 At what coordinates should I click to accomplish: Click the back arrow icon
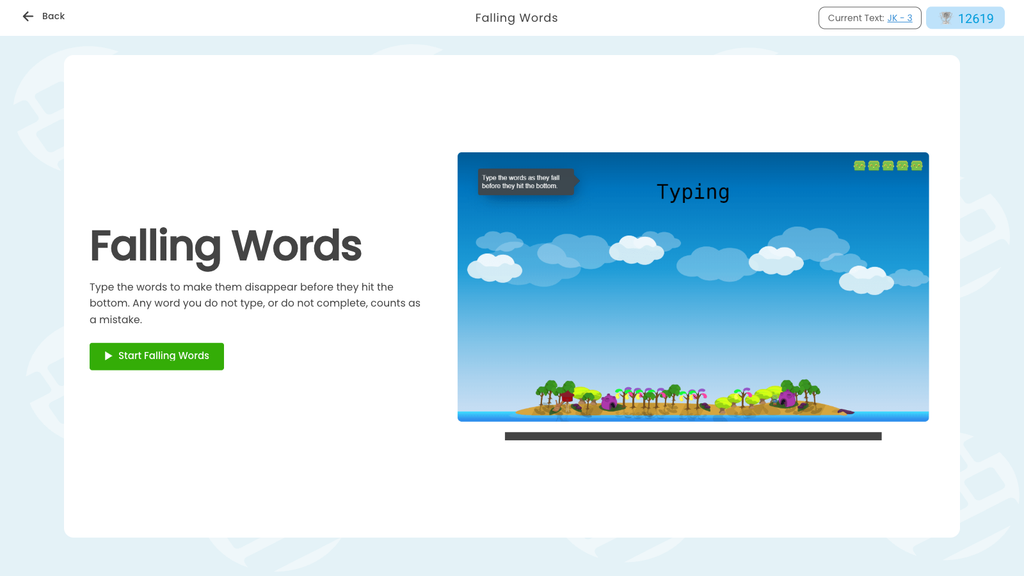27,16
